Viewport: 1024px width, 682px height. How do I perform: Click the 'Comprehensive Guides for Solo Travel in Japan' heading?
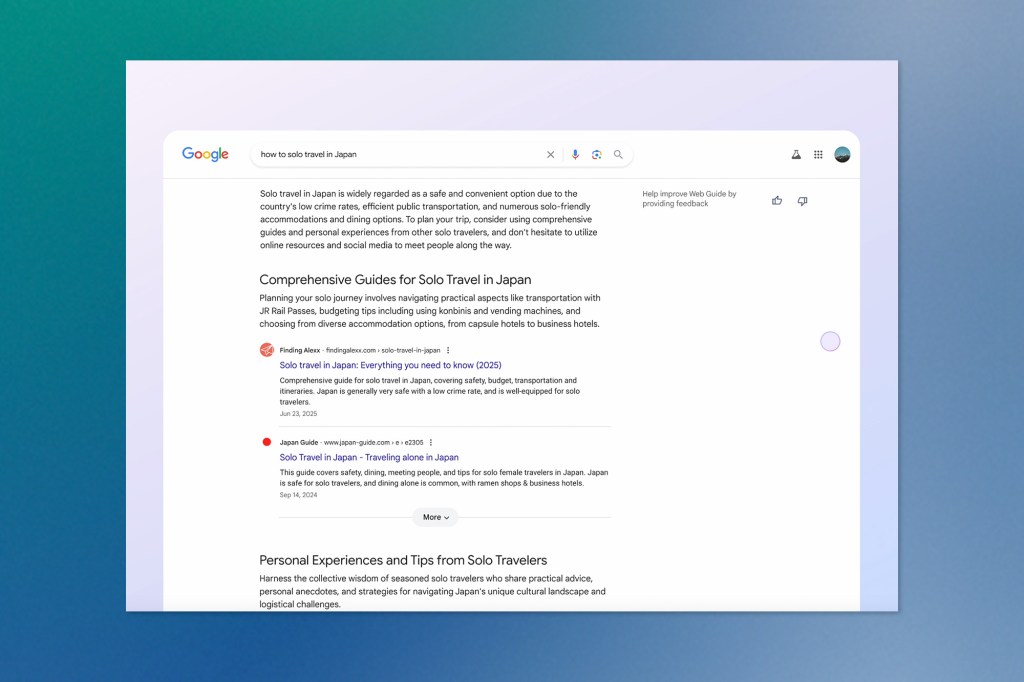point(395,280)
